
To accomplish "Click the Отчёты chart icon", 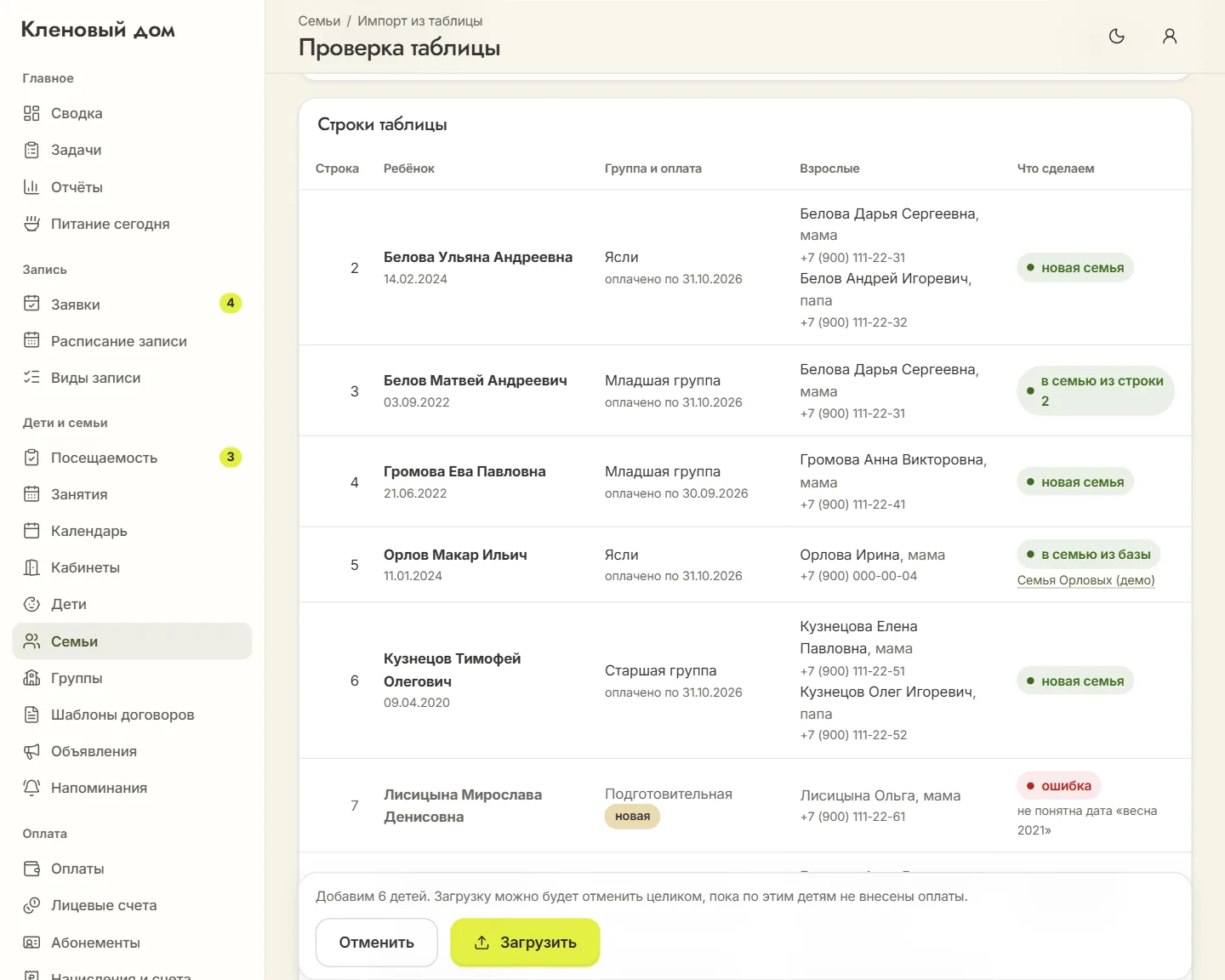I will [x=31, y=187].
